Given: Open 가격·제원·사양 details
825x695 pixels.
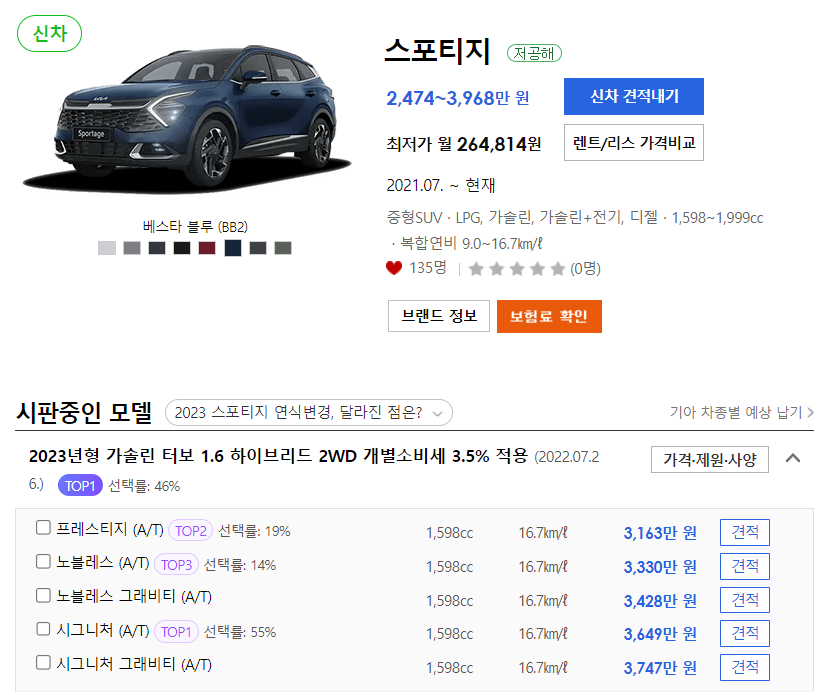Looking at the screenshot, I should tap(710, 460).
